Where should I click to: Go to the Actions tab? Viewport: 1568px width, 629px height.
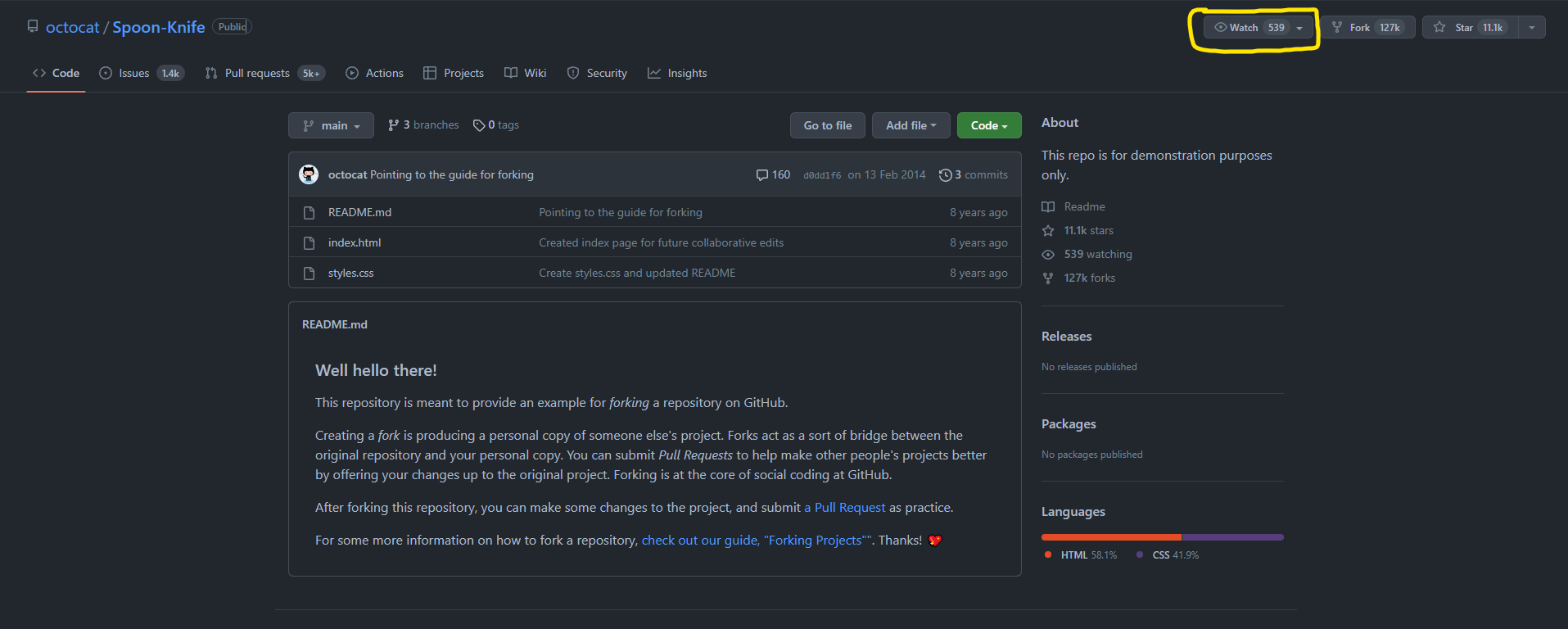point(375,73)
